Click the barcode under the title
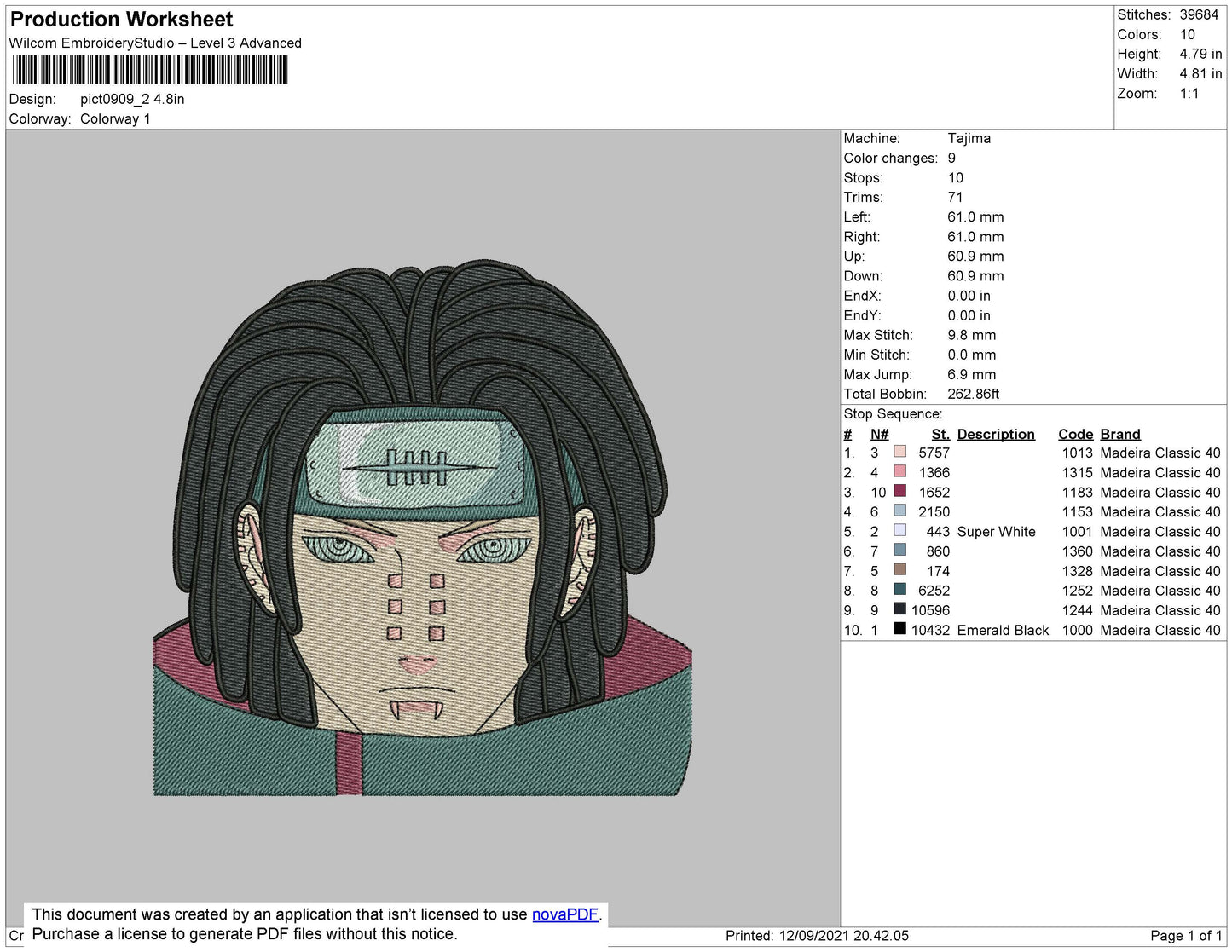Screen dimensions: 1232x952 click(x=150, y=70)
